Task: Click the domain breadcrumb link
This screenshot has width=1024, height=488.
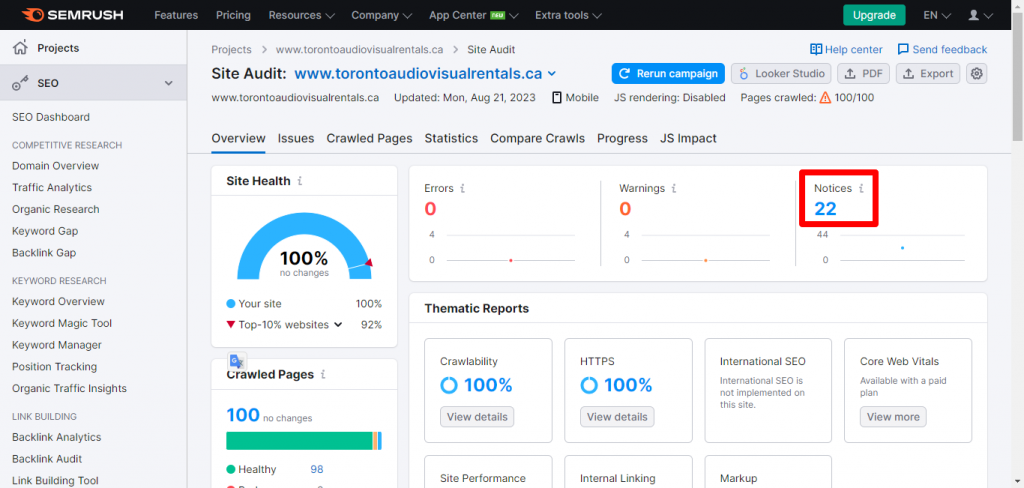Action: point(360,50)
